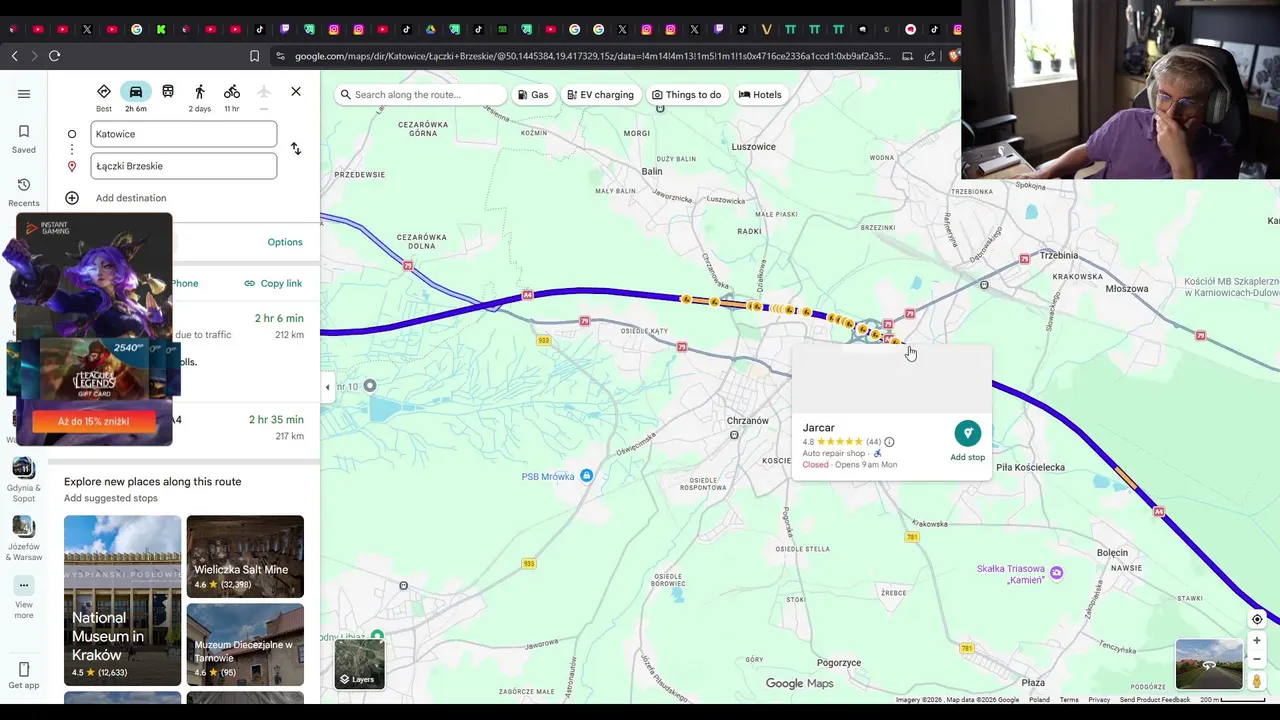Image resolution: width=1280 pixels, height=720 pixels.
Task: Reload the browser page
Action: pos(54,56)
